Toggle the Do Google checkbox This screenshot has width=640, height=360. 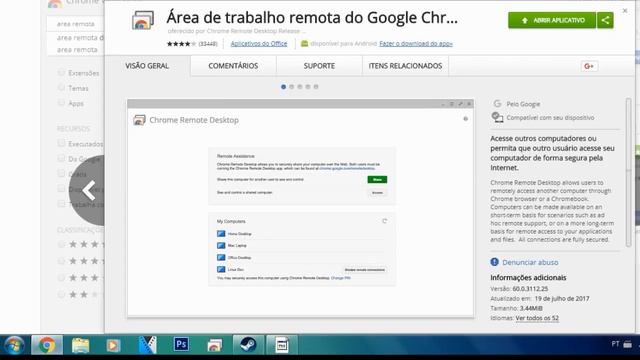tap(61, 158)
